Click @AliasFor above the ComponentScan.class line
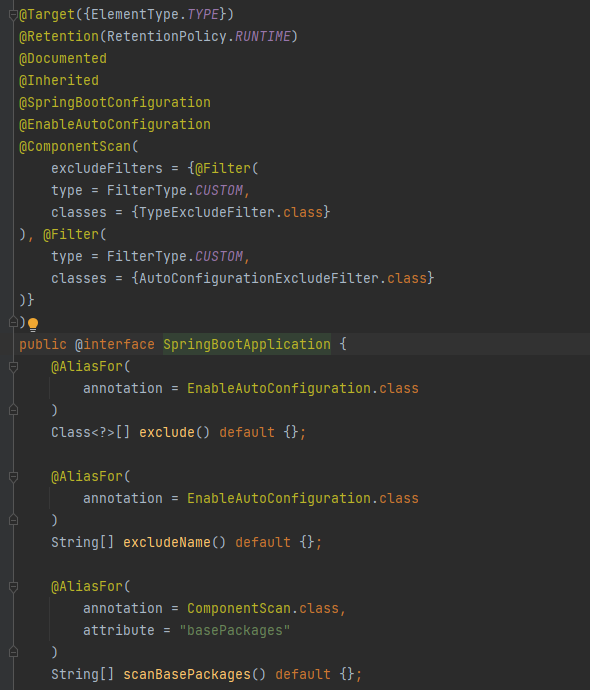Image resolution: width=590 pixels, height=690 pixels. pyautogui.click(x=87, y=587)
